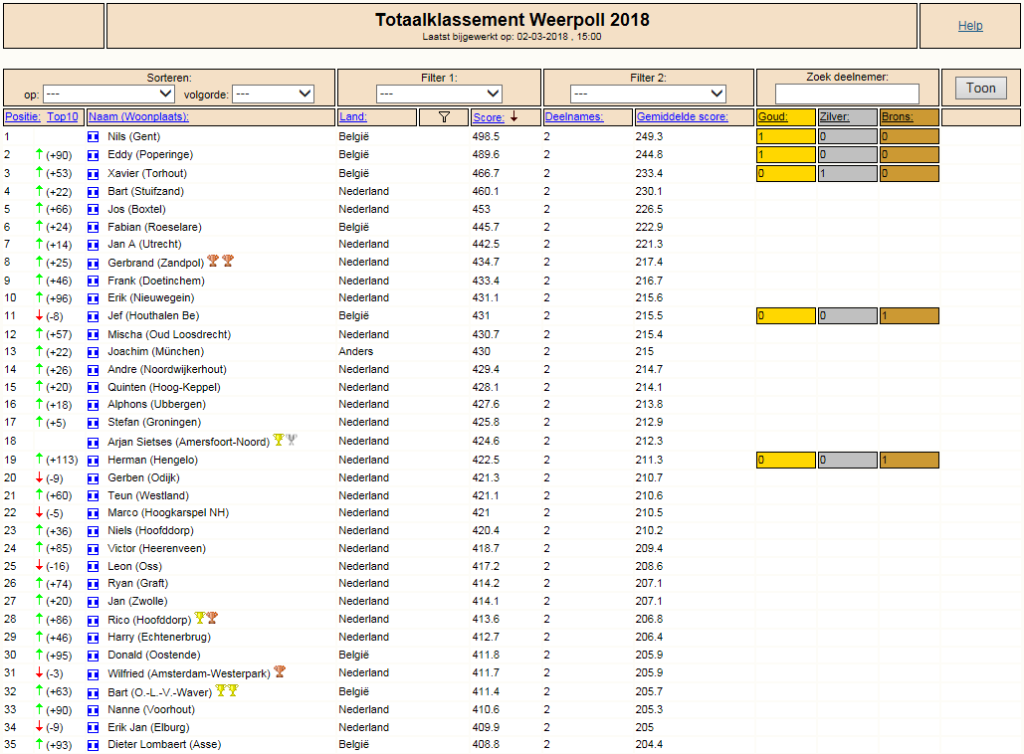Expand the Filter 2 dropdown
The height and width of the screenshot is (754, 1024).
click(x=648, y=94)
